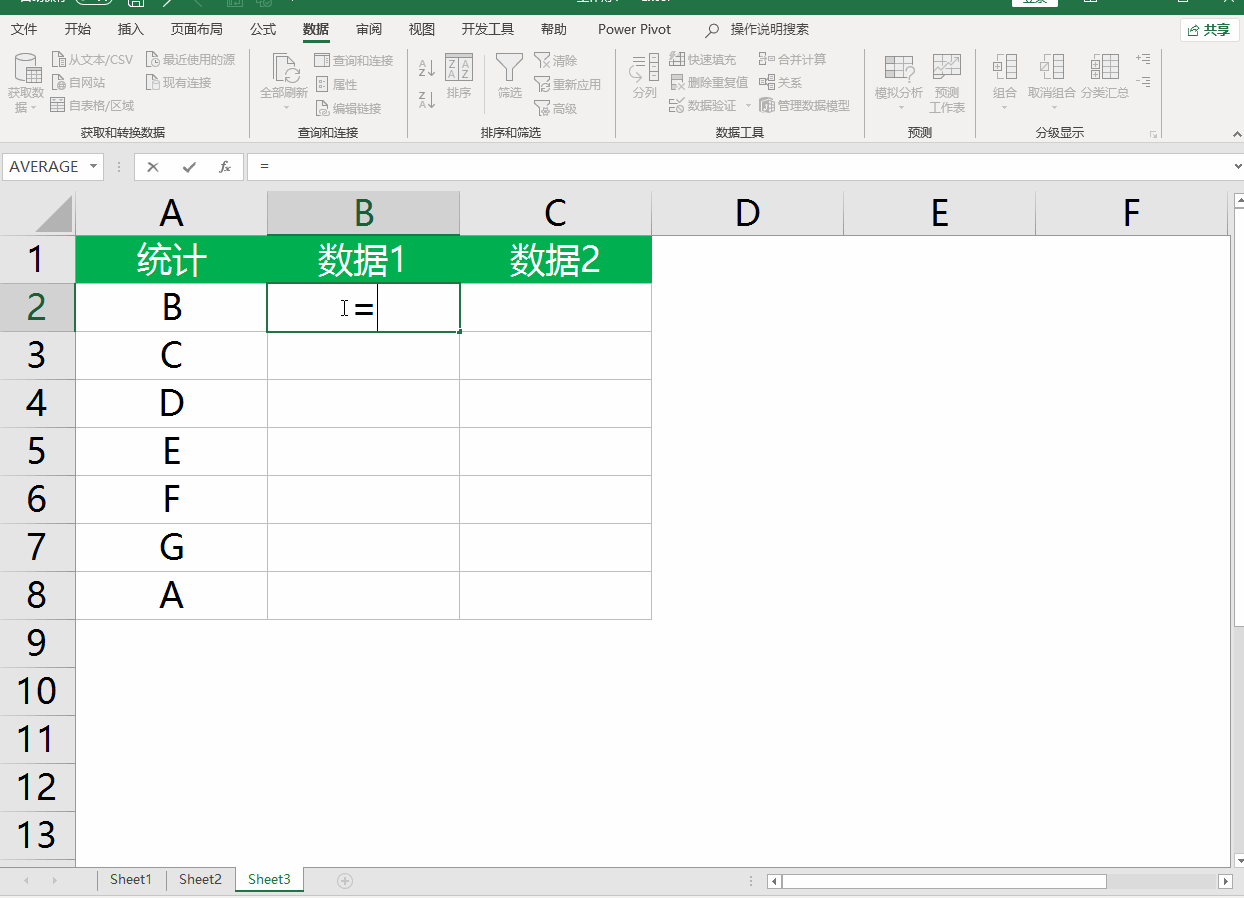Select column D header
This screenshot has height=898, width=1244.
(747, 213)
